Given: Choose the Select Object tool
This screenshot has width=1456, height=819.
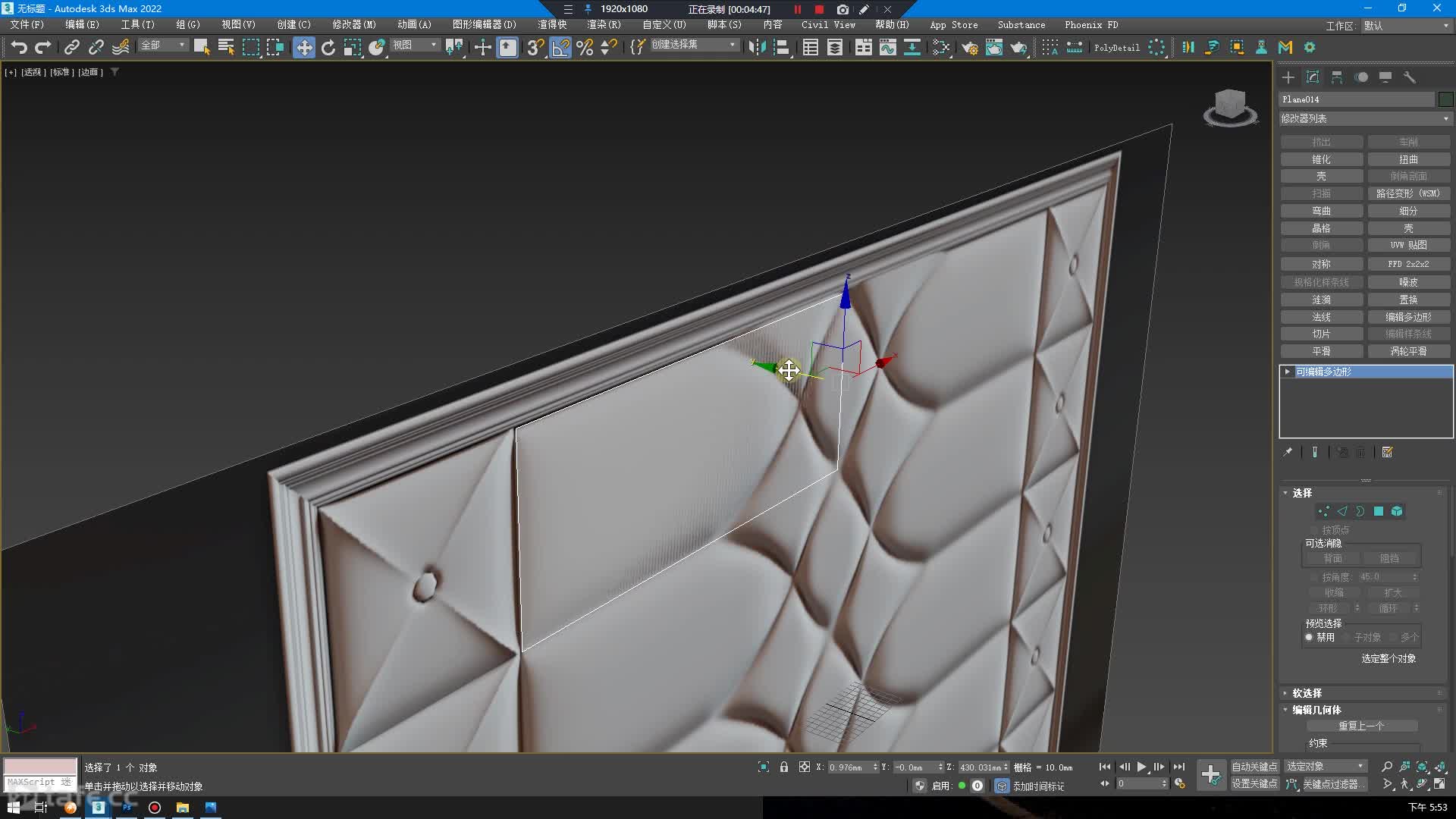Looking at the screenshot, I should [202, 47].
